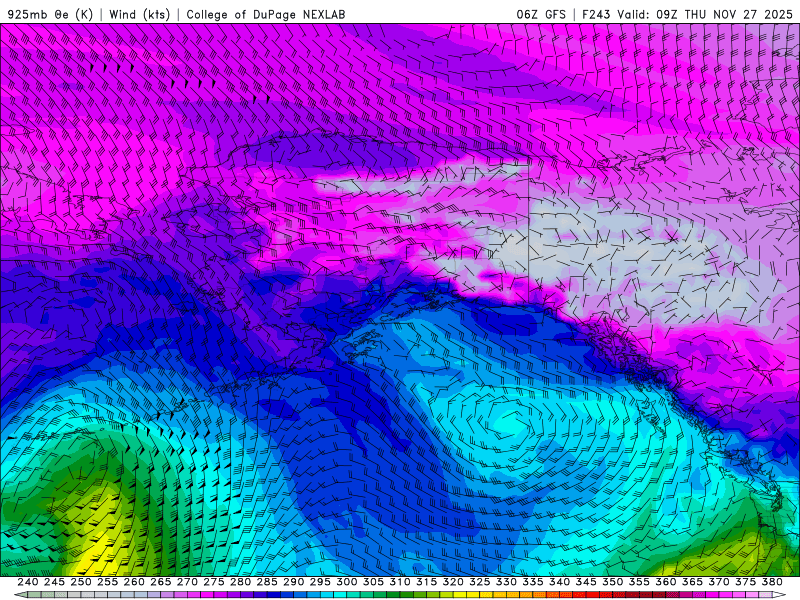The image size is (800, 600).
Task: Click 'College of DuPage NEXLAB' header text
Action: tap(266, 14)
